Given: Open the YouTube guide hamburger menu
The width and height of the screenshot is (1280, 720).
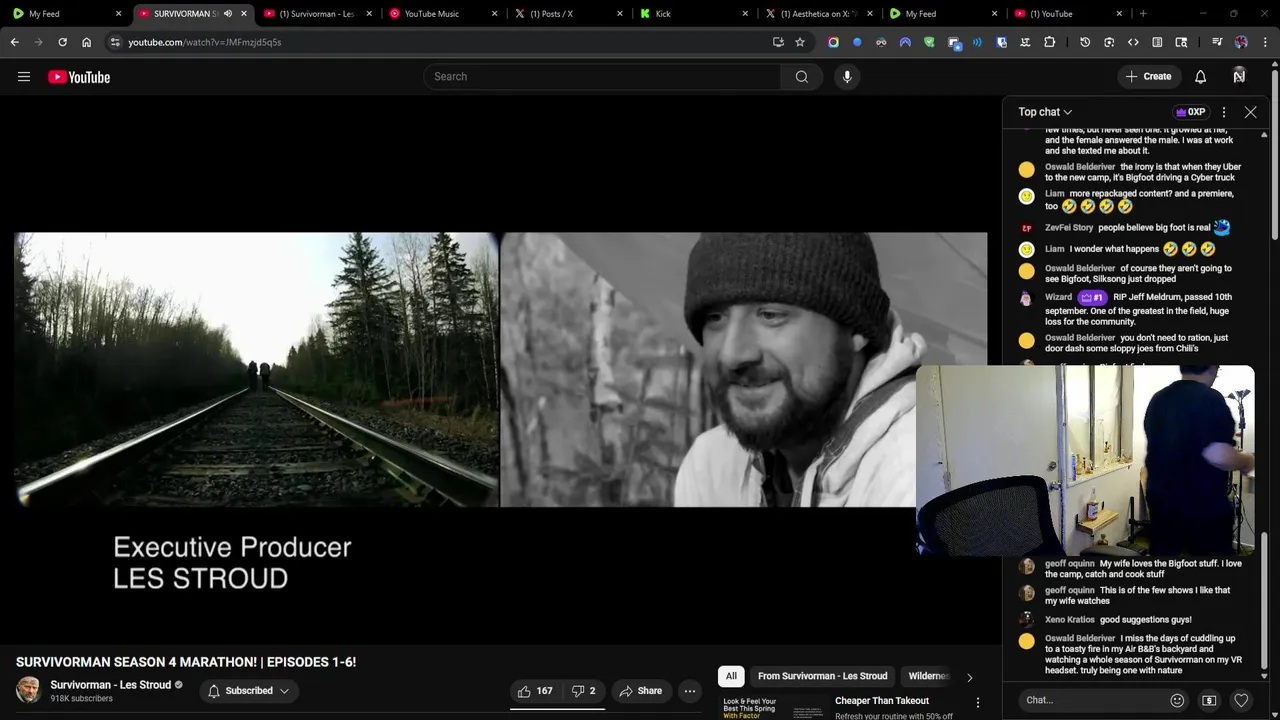Looking at the screenshot, I should 24,77.
